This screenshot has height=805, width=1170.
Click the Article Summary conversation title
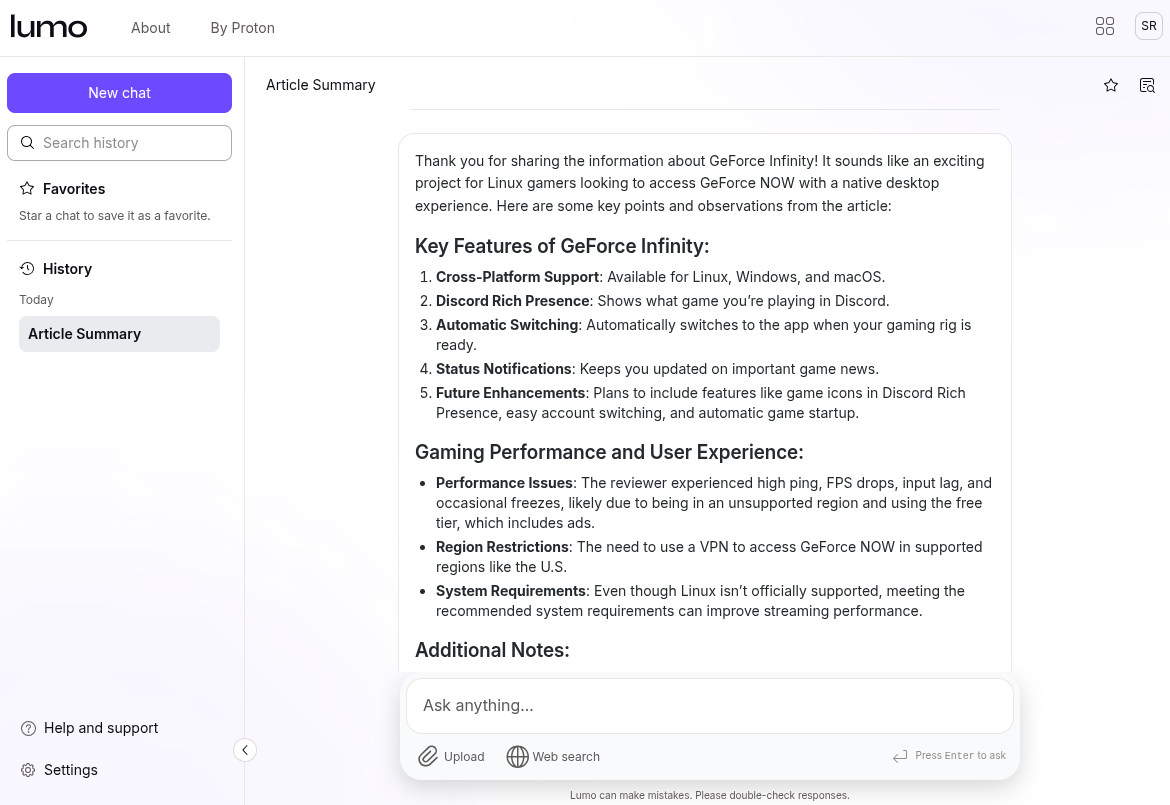point(321,85)
